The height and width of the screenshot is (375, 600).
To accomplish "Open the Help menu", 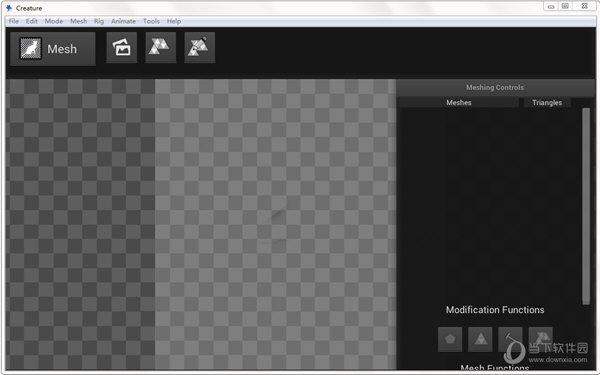I will click(x=174, y=21).
